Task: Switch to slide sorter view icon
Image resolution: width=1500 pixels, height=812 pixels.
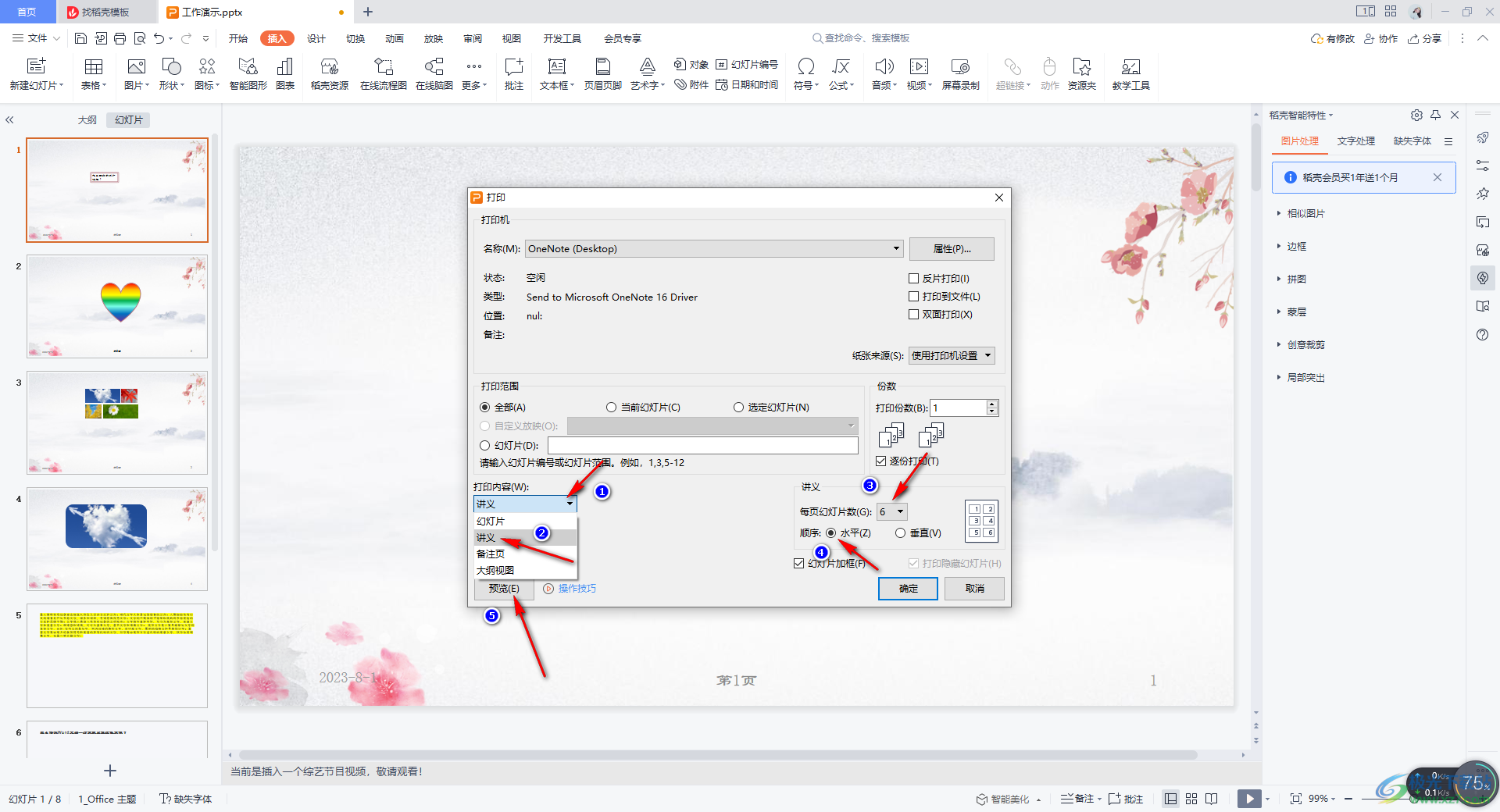Action: coord(1191,799)
